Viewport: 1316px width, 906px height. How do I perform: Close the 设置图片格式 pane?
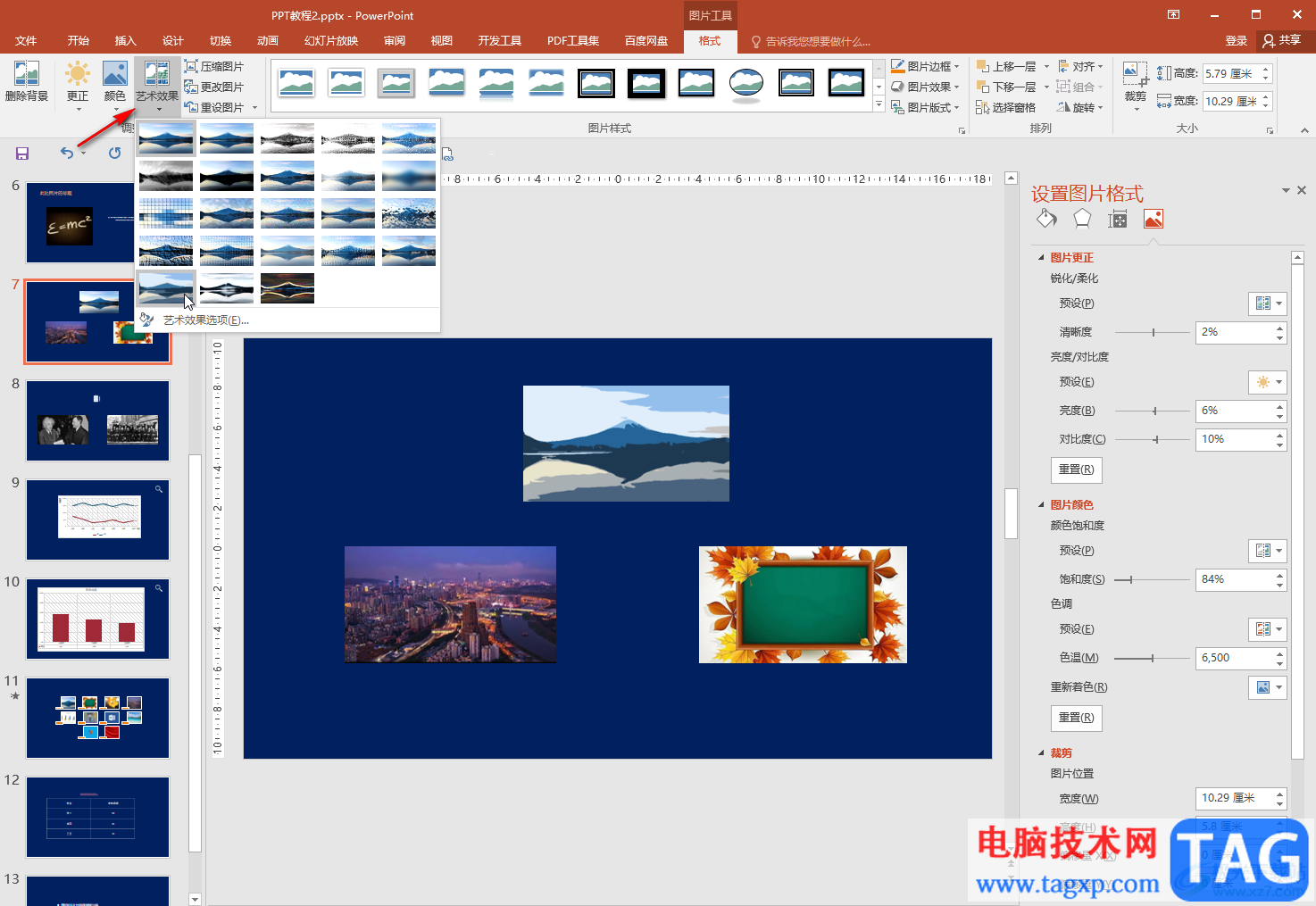tap(1302, 190)
